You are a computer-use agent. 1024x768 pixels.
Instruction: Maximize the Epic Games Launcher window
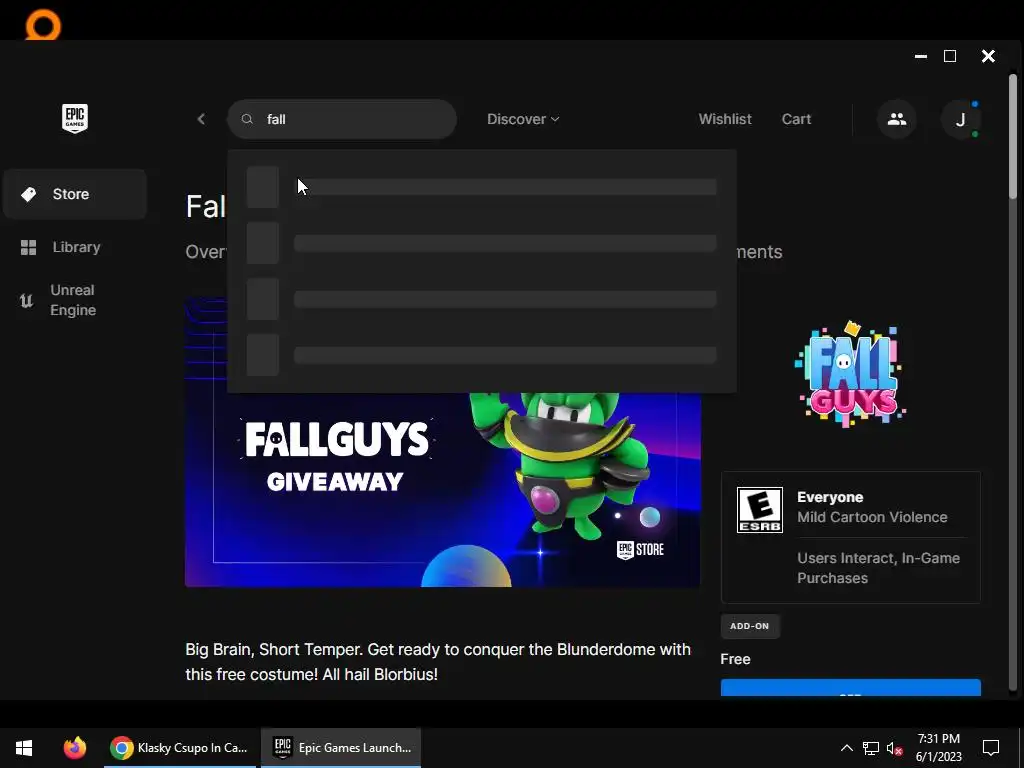point(950,56)
